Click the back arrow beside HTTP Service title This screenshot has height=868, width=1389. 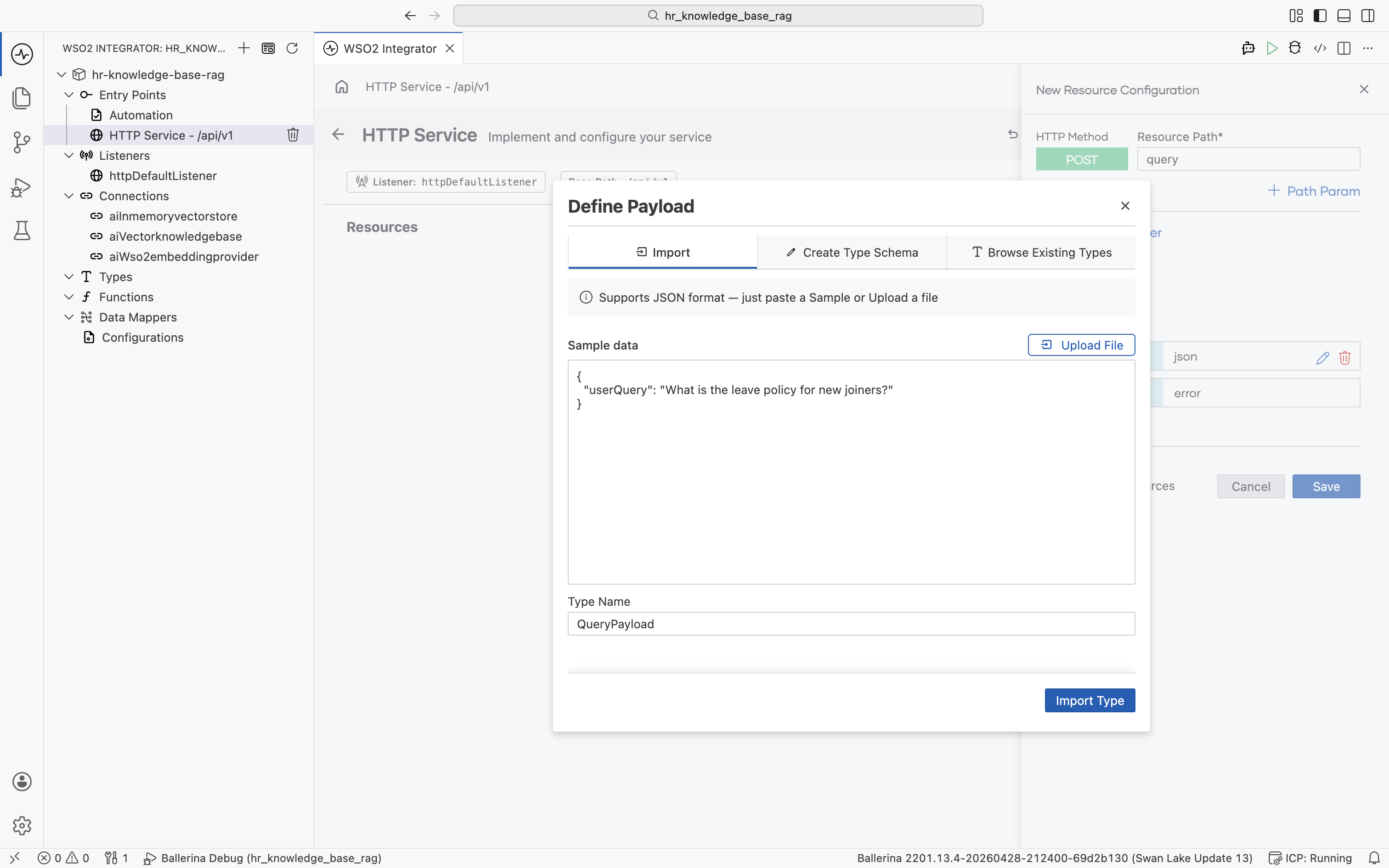[338, 134]
